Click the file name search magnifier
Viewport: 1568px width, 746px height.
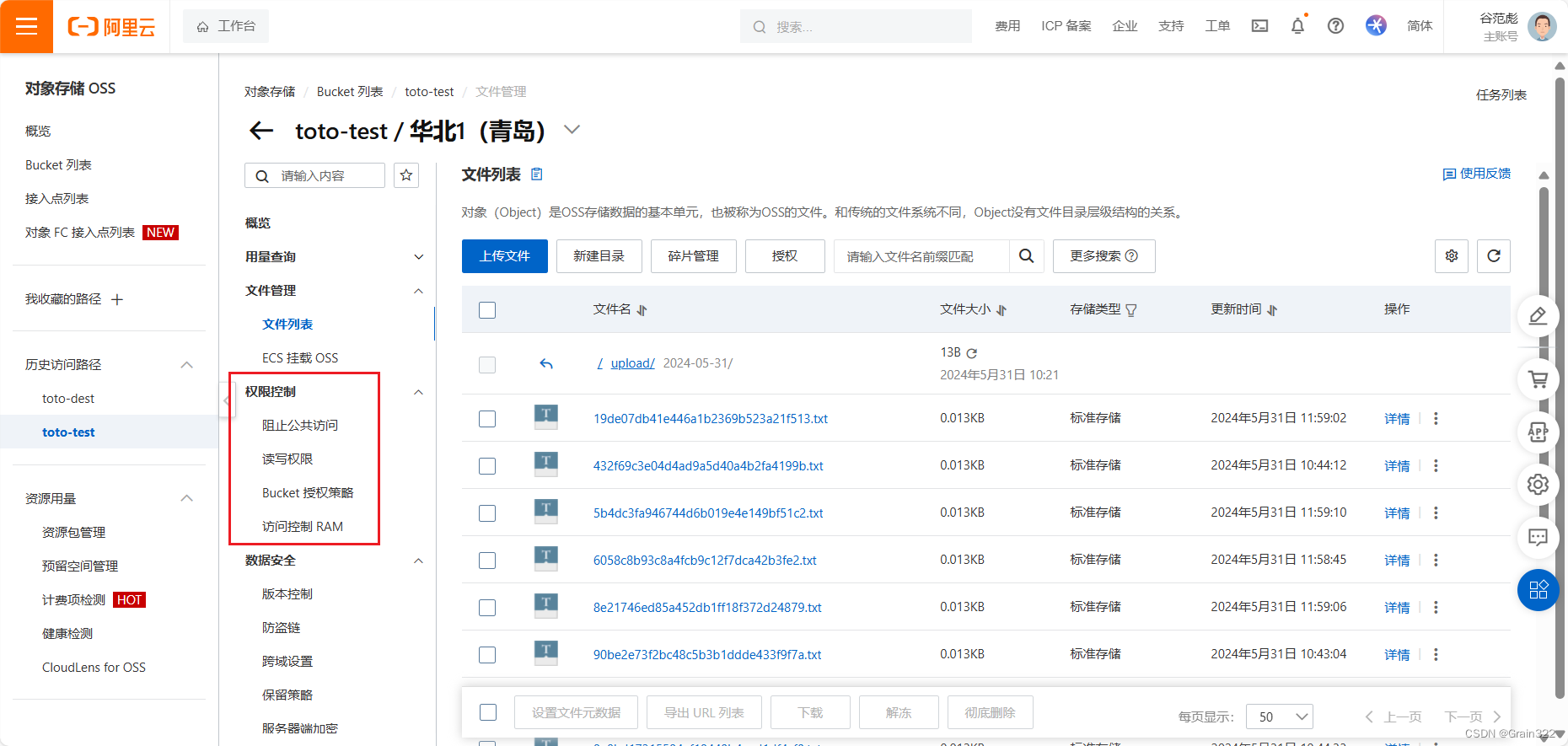point(1026,256)
